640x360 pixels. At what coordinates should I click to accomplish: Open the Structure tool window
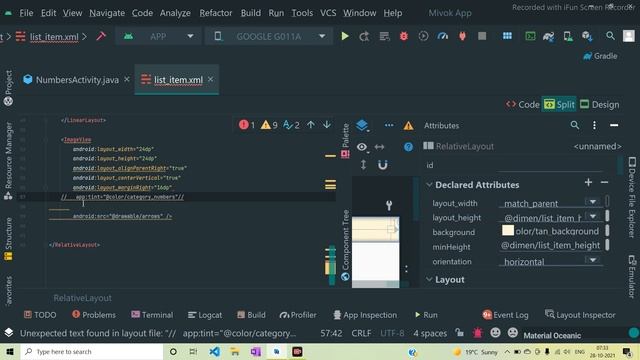pos(8,239)
